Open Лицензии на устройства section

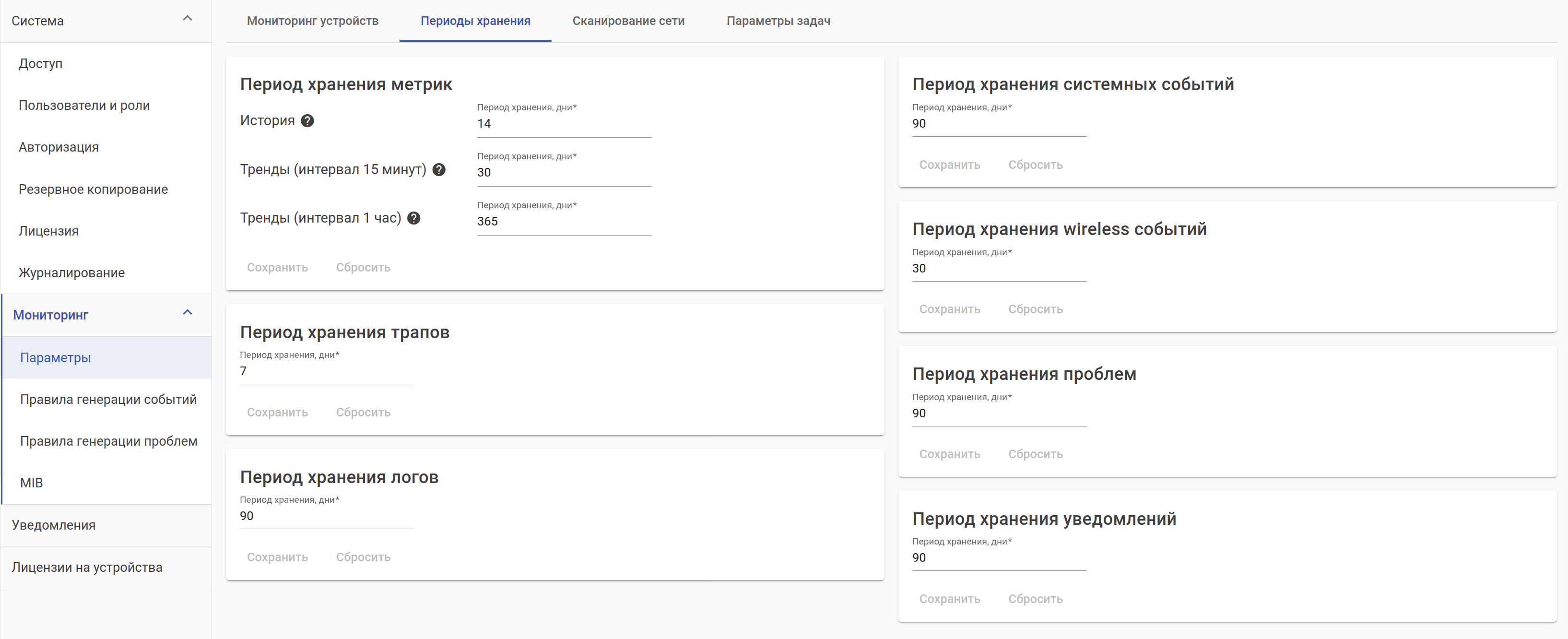coord(87,567)
